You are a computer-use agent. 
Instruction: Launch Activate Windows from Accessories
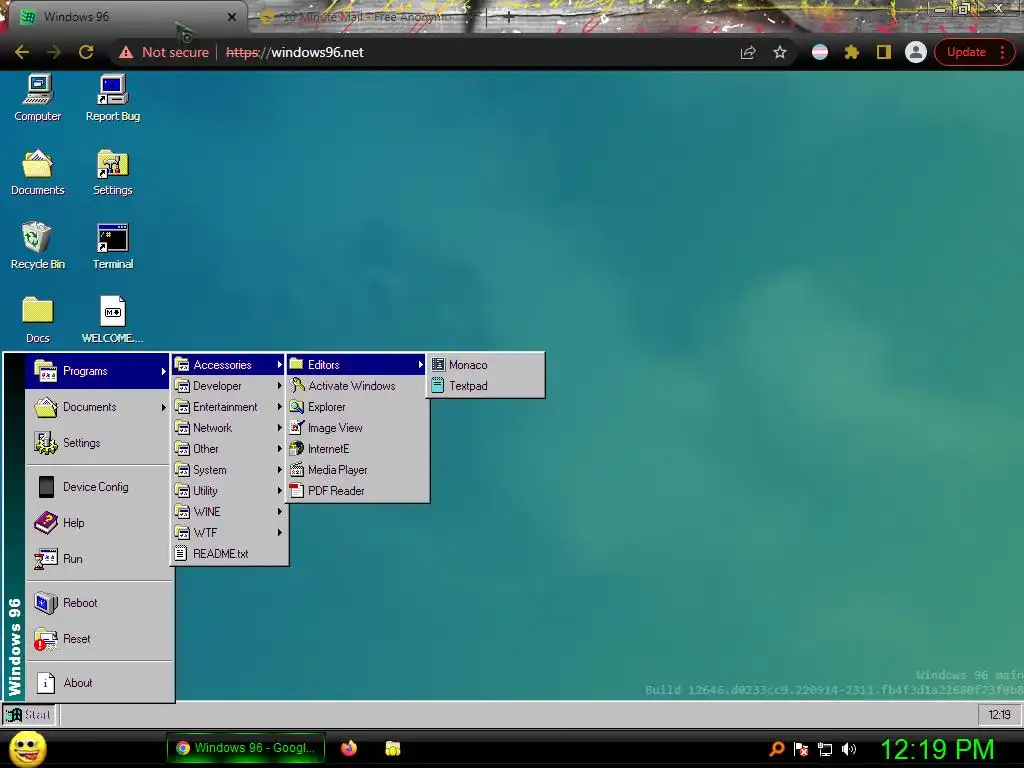point(358,385)
